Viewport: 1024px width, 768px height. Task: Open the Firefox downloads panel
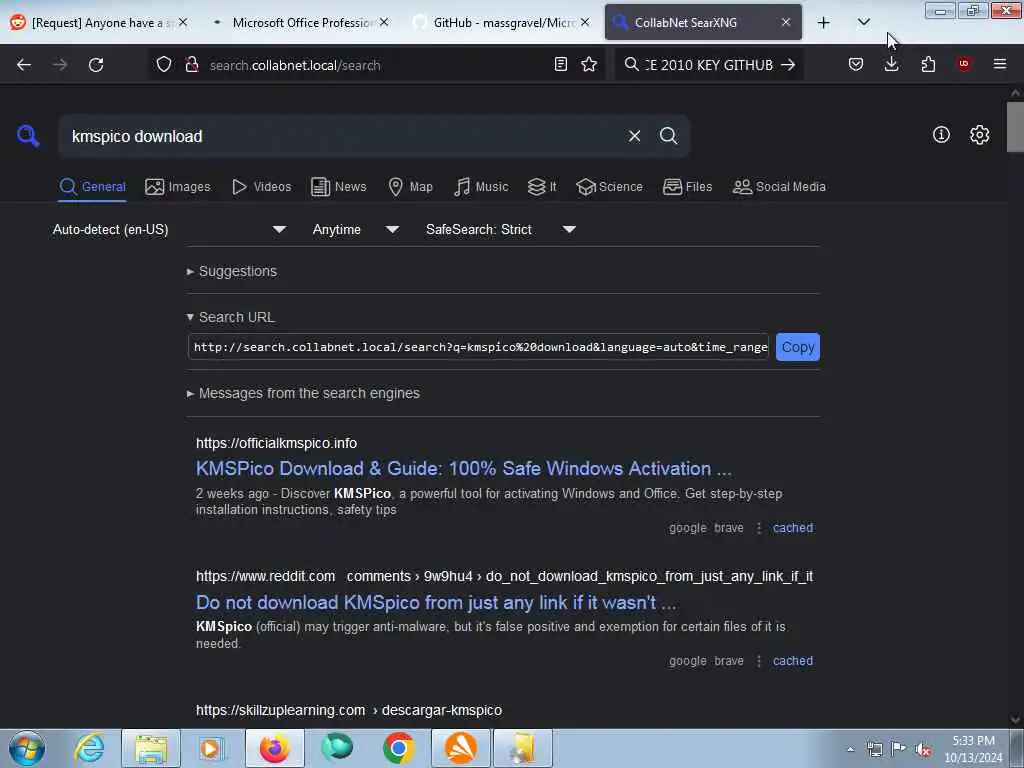point(891,64)
